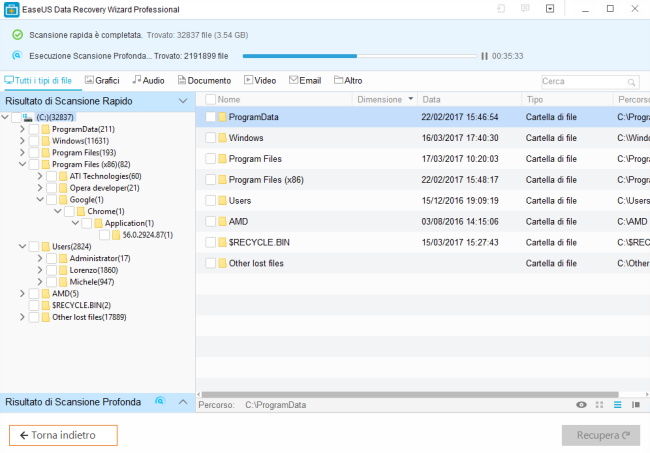Select $RECYCLE.BIN(2) in tree
The image size is (650, 453).
tap(81, 305)
